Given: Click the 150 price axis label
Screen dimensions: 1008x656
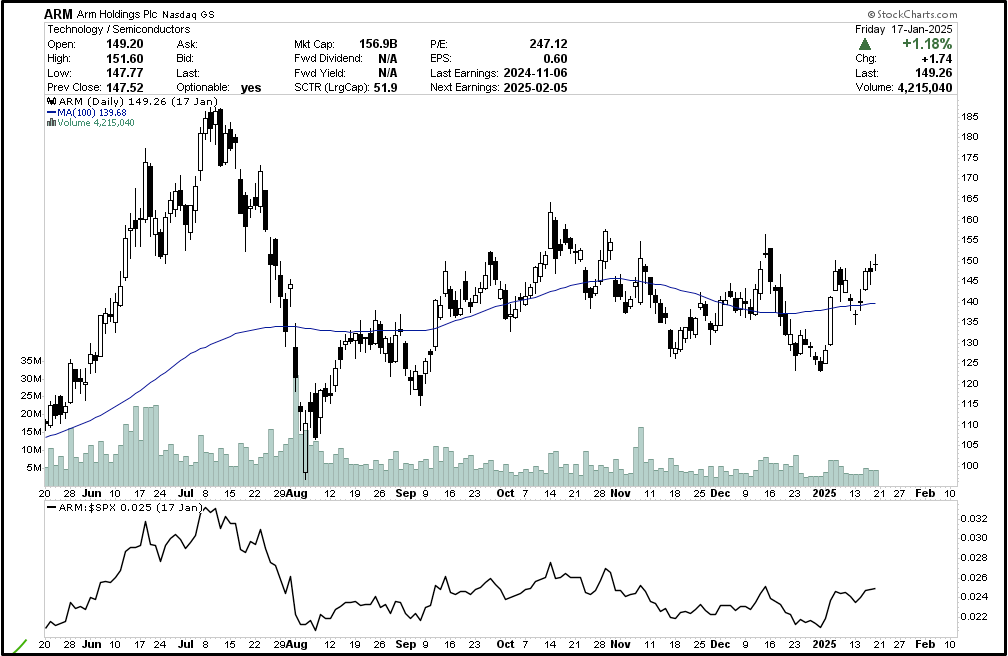Looking at the screenshot, I should tap(971, 260).
